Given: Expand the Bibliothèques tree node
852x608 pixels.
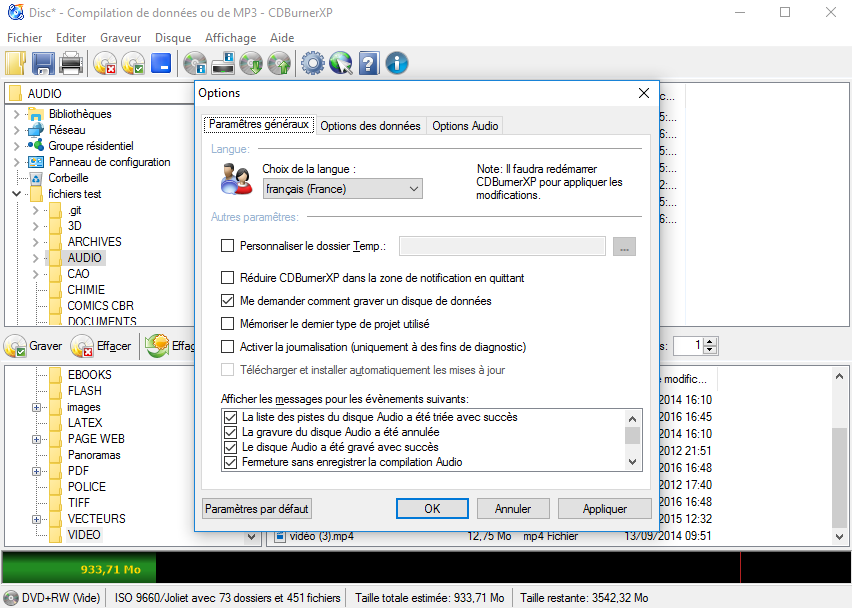Looking at the screenshot, I should 16,114.
